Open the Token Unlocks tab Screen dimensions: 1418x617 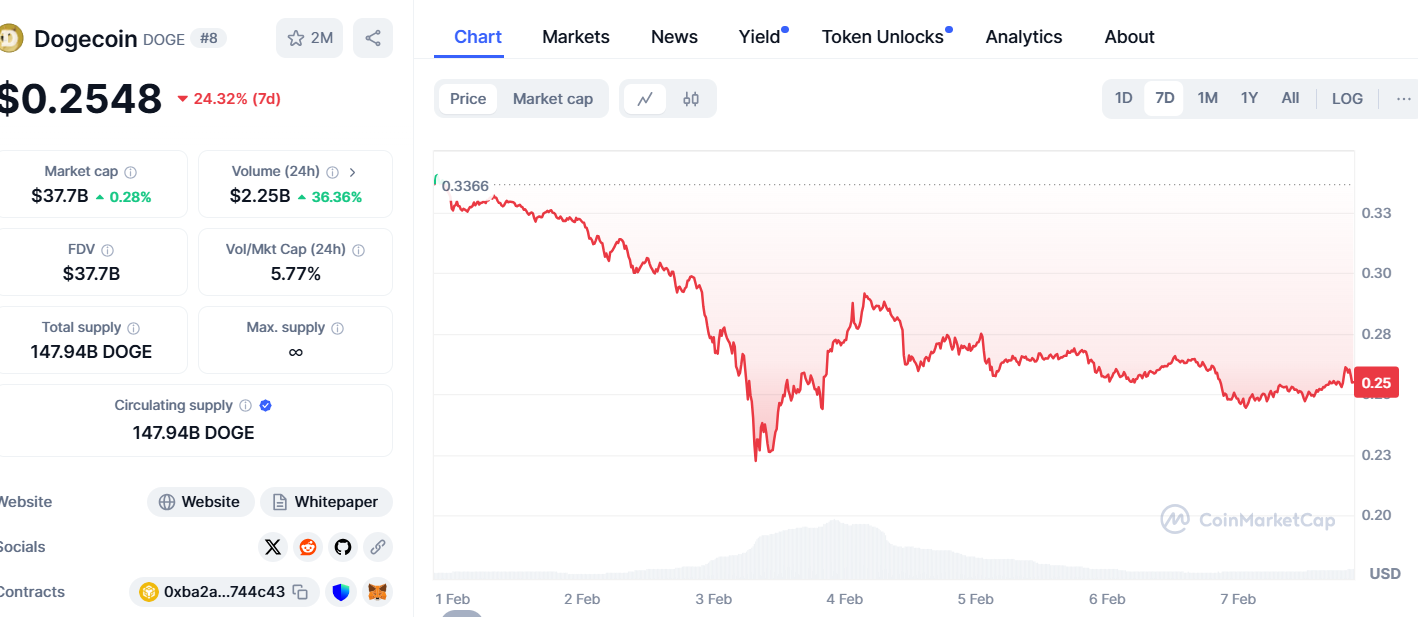[x=883, y=37]
